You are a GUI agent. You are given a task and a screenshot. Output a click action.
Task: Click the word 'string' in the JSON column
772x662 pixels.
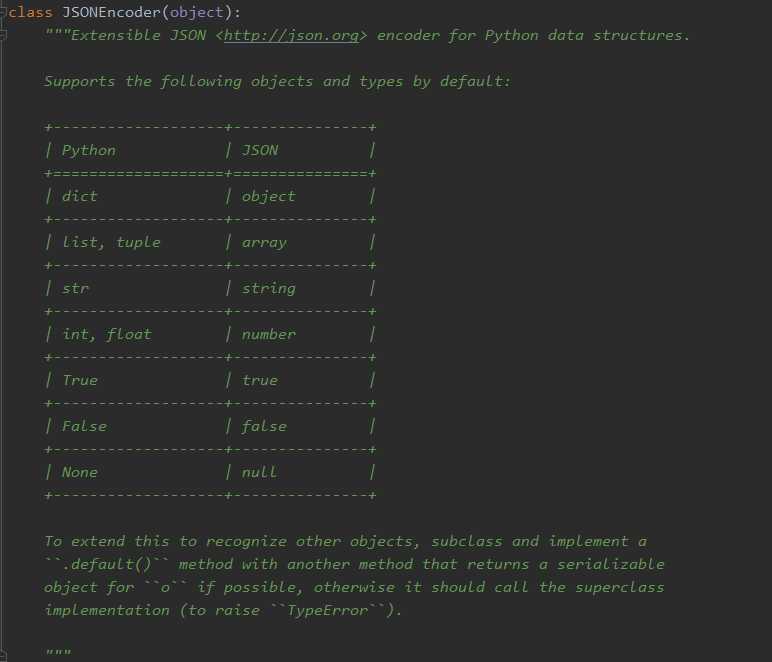click(x=268, y=289)
